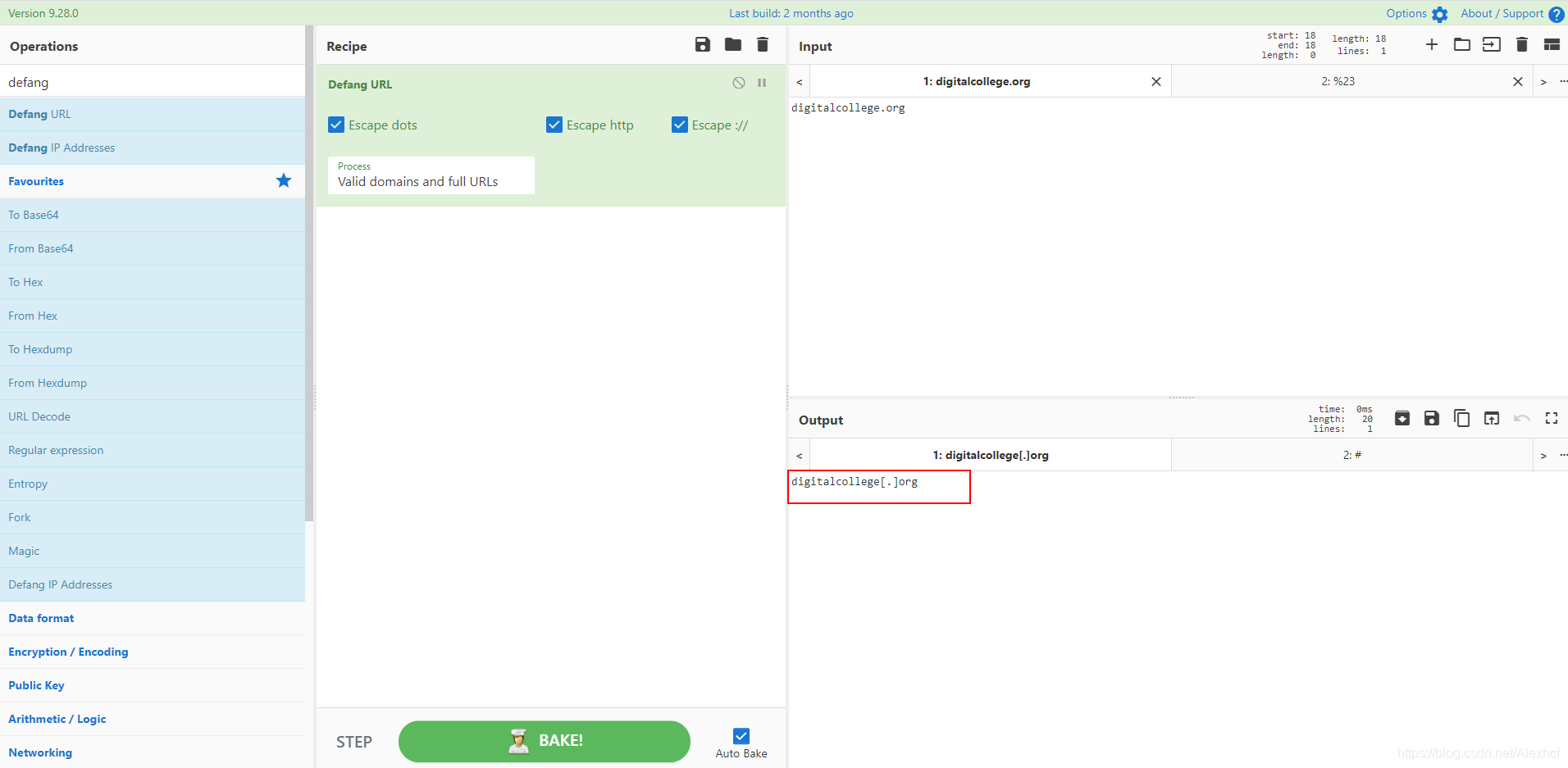Expand the Public Key category
Screen dimensions: 1568x768
(153, 685)
